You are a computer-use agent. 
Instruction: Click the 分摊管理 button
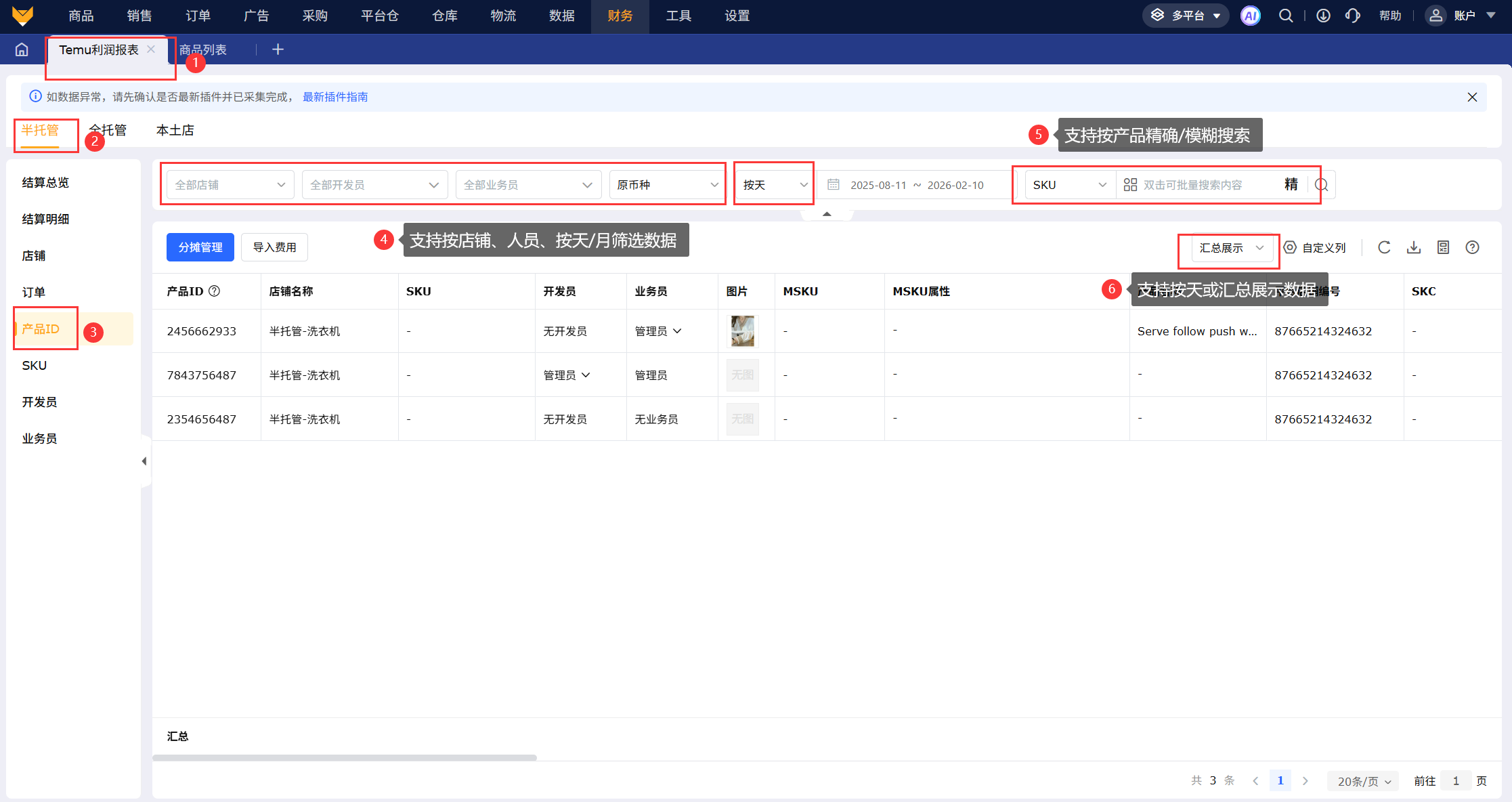click(x=200, y=247)
